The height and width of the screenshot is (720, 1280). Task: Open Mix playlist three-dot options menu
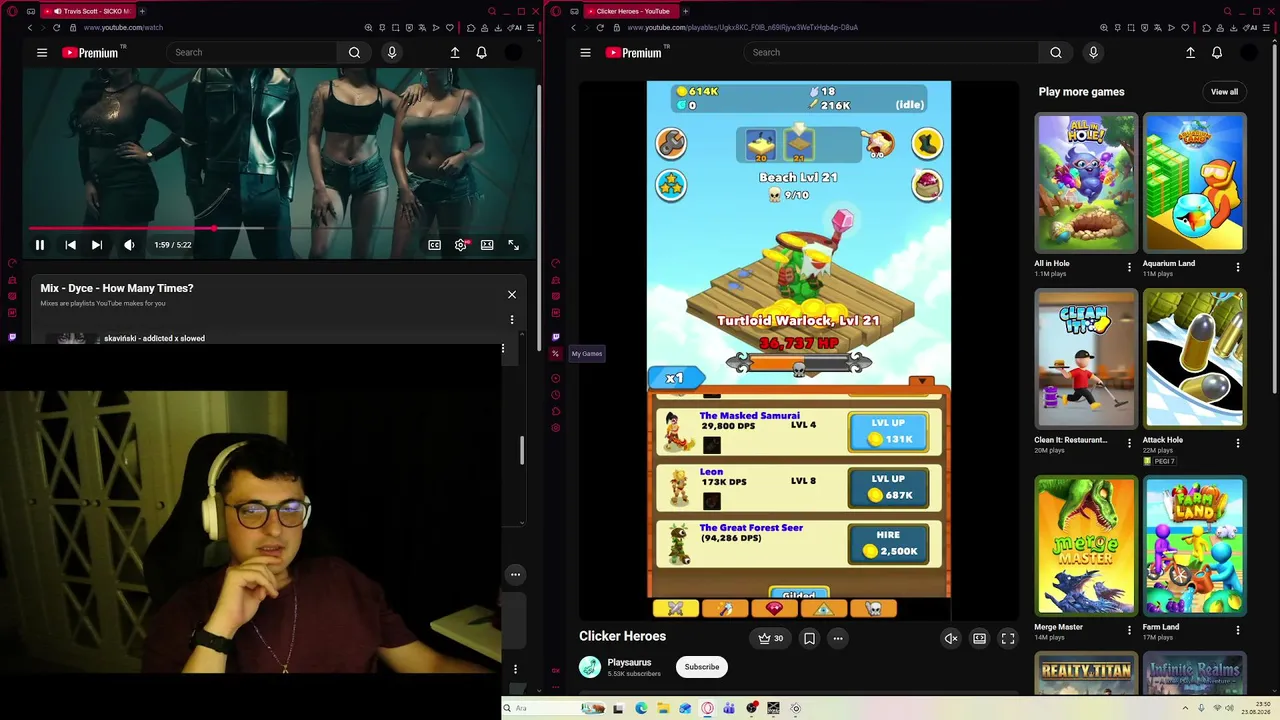point(512,320)
